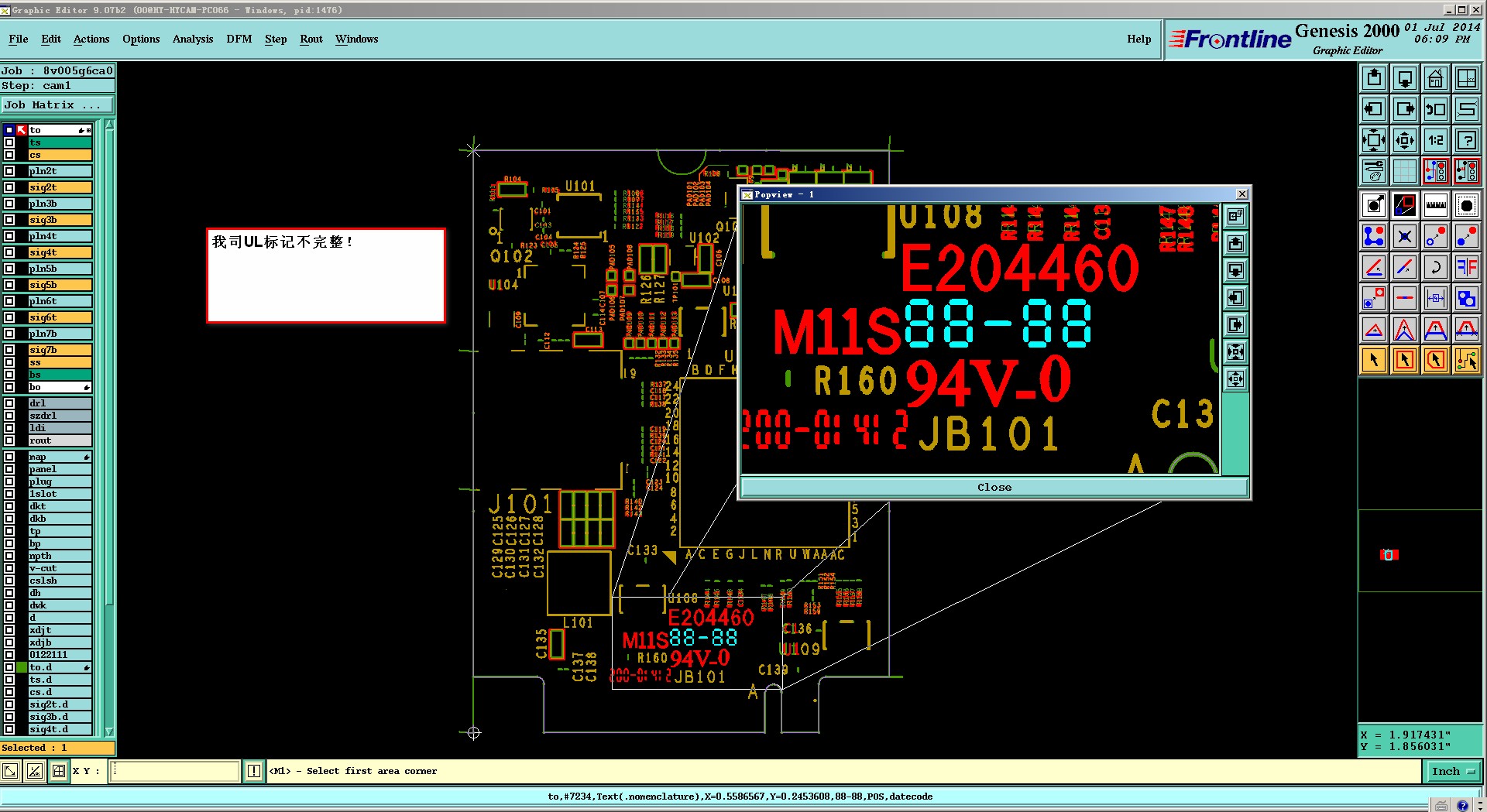Click Close button in Popview window

point(994,487)
